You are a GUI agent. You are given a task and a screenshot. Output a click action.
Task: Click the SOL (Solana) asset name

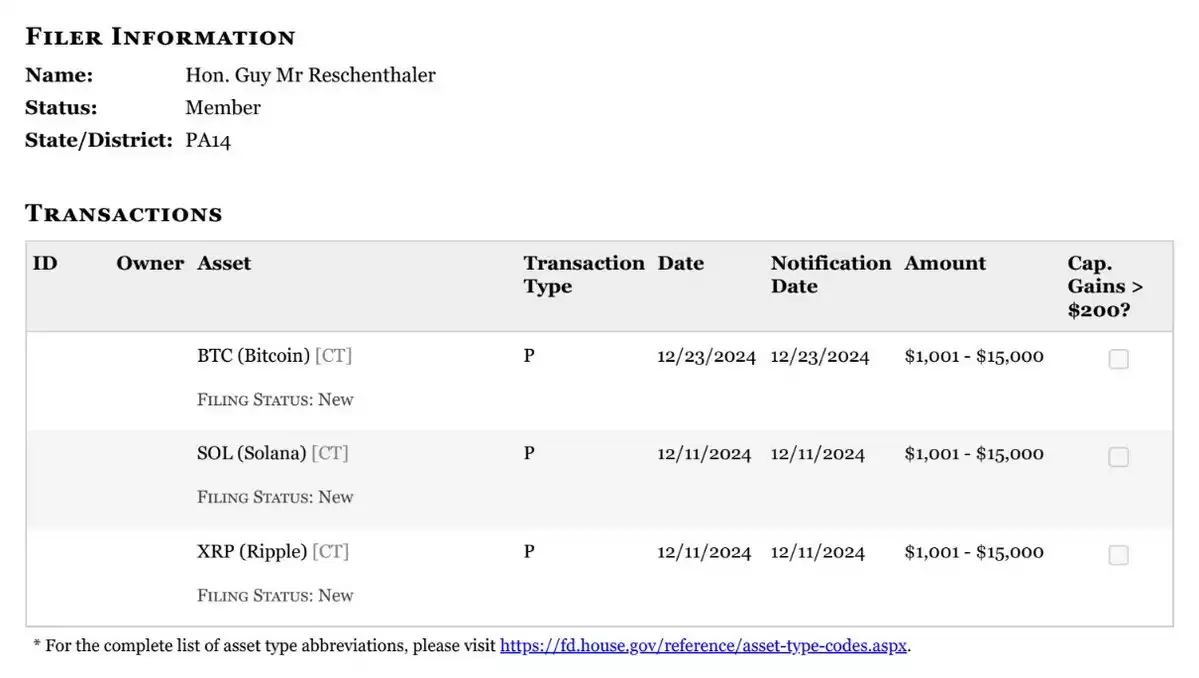(x=251, y=453)
